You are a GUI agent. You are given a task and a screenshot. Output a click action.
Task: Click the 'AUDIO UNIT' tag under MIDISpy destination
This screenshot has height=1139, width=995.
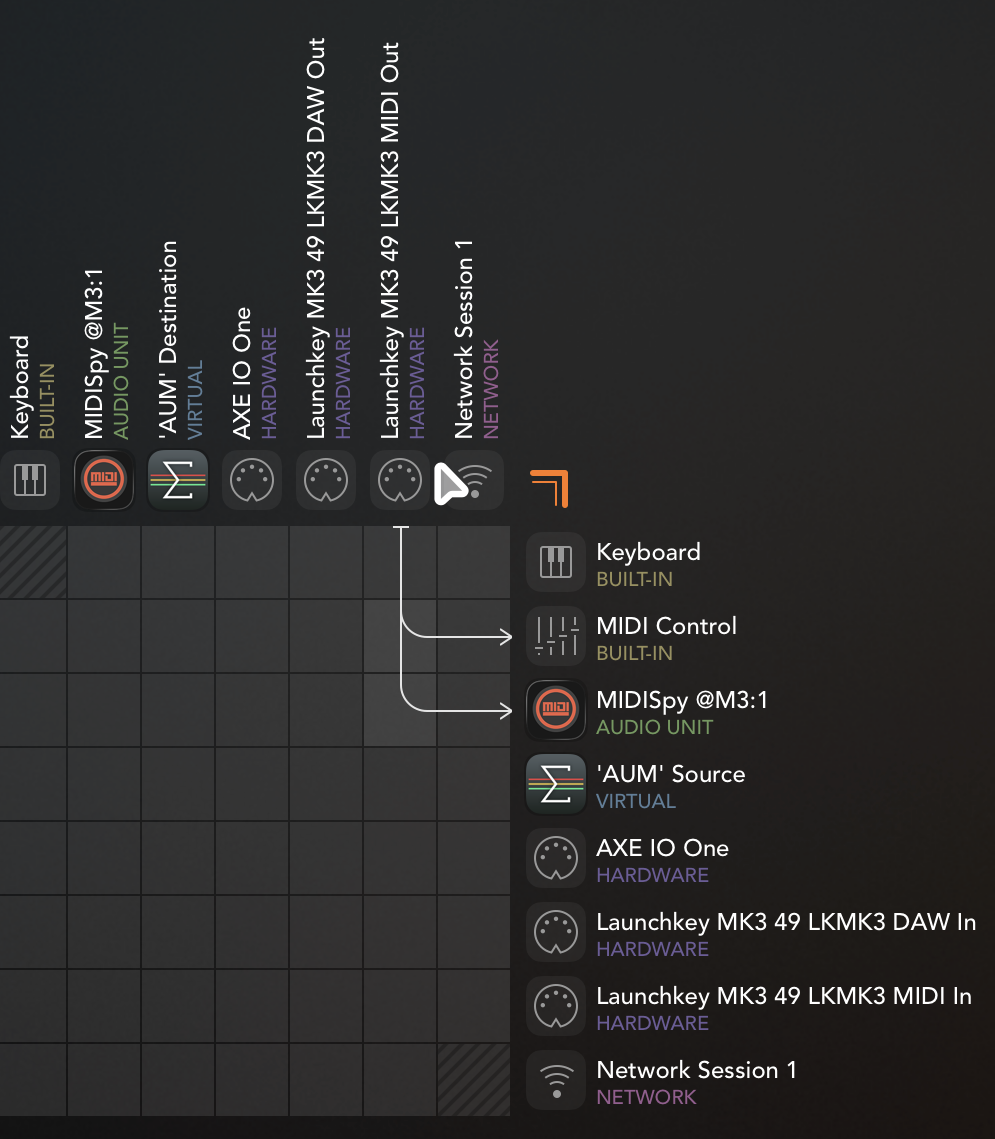pos(654,727)
